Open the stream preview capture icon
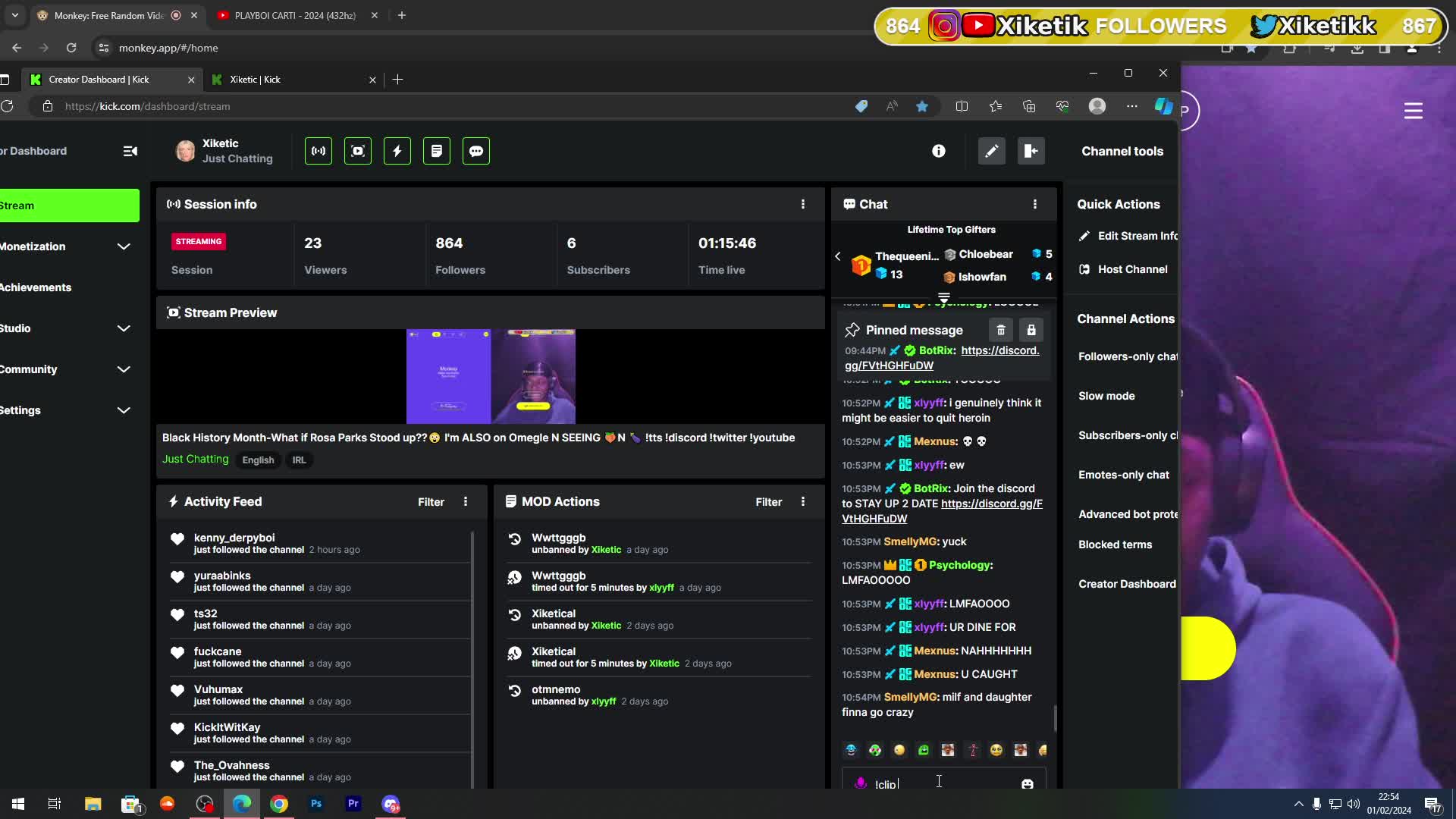 [358, 151]
